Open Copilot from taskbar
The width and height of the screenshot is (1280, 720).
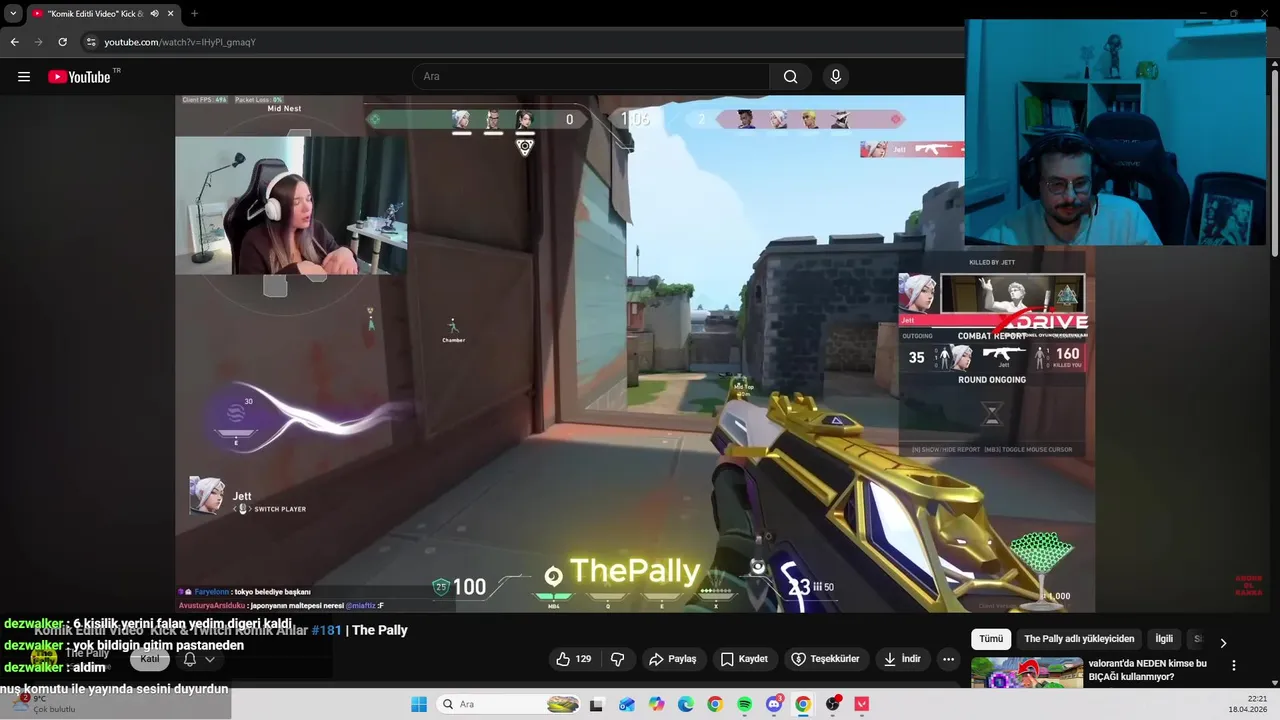(656, 704)
